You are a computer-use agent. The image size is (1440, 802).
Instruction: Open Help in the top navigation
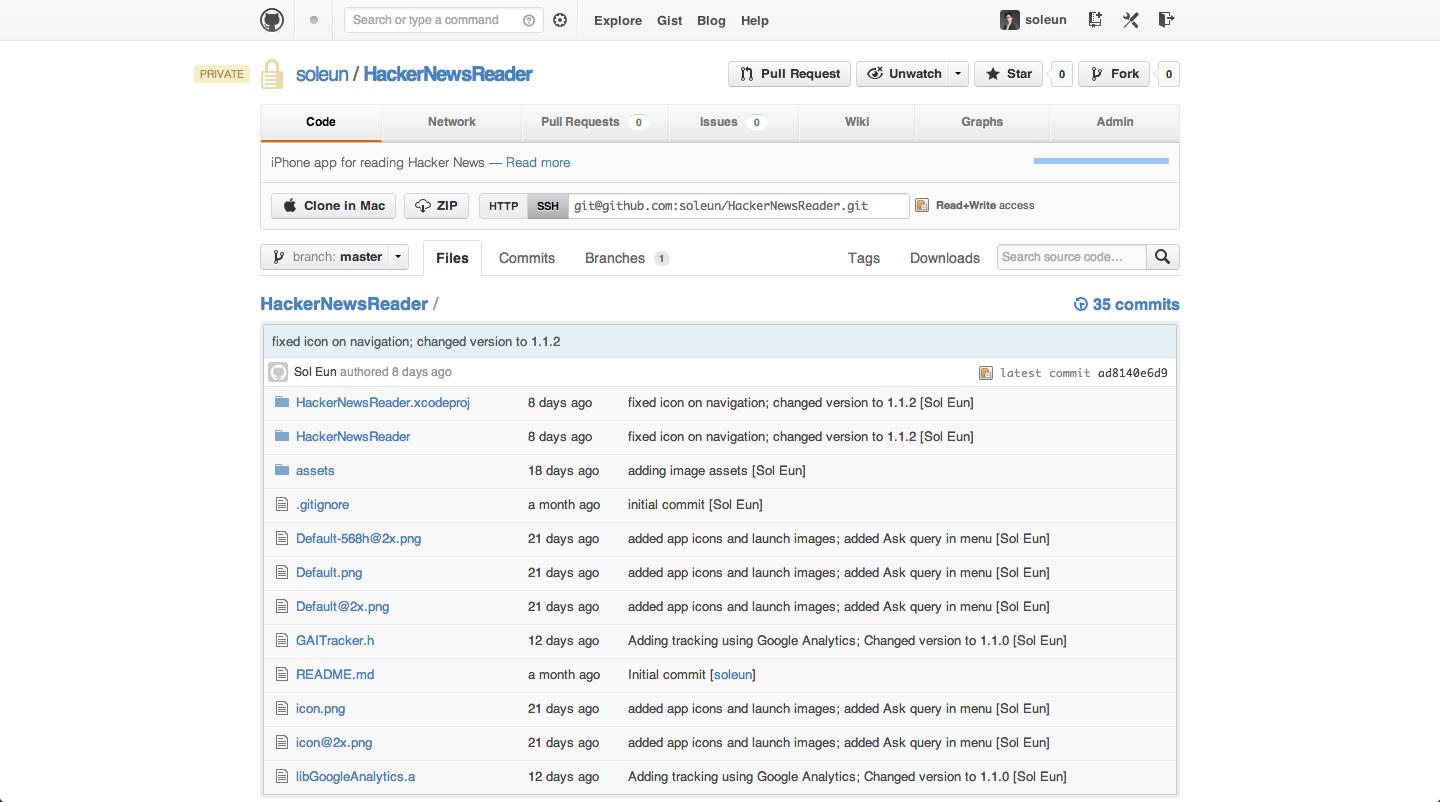pos(755,20)
